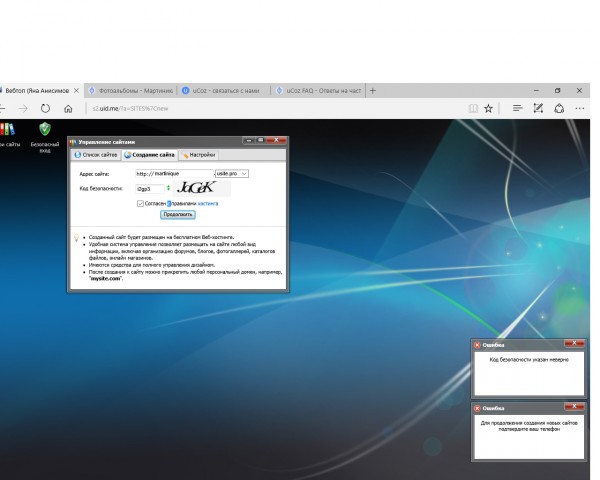Viewport: 600px width, 480px height.
Task: Restore down the browser window
Action: pyautogui.click(x=558, y=91)
